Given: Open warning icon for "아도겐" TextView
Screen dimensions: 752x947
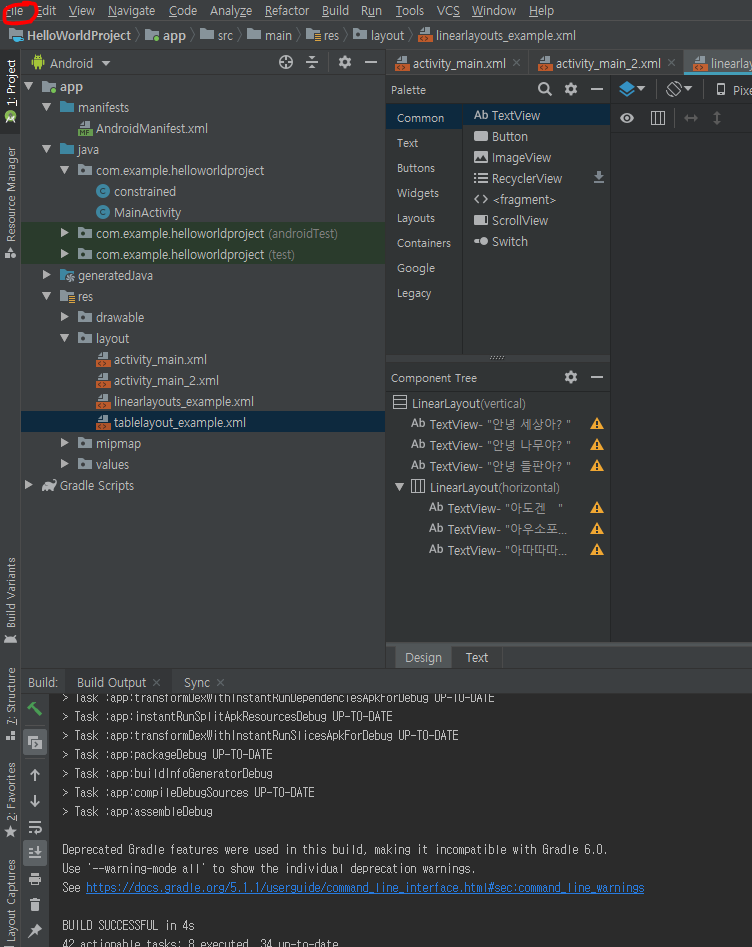Looking at the screenshot, I should [x=597, y=508].
